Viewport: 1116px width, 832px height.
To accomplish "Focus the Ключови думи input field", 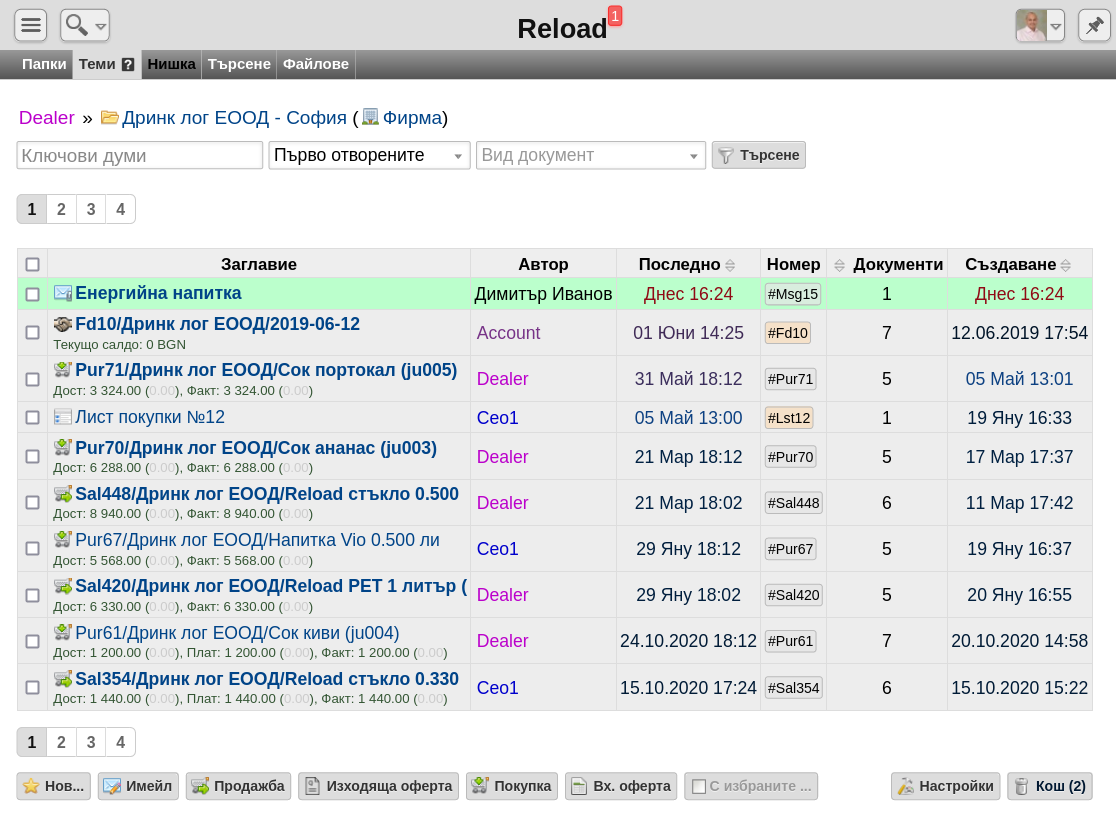I will point(140,155).
